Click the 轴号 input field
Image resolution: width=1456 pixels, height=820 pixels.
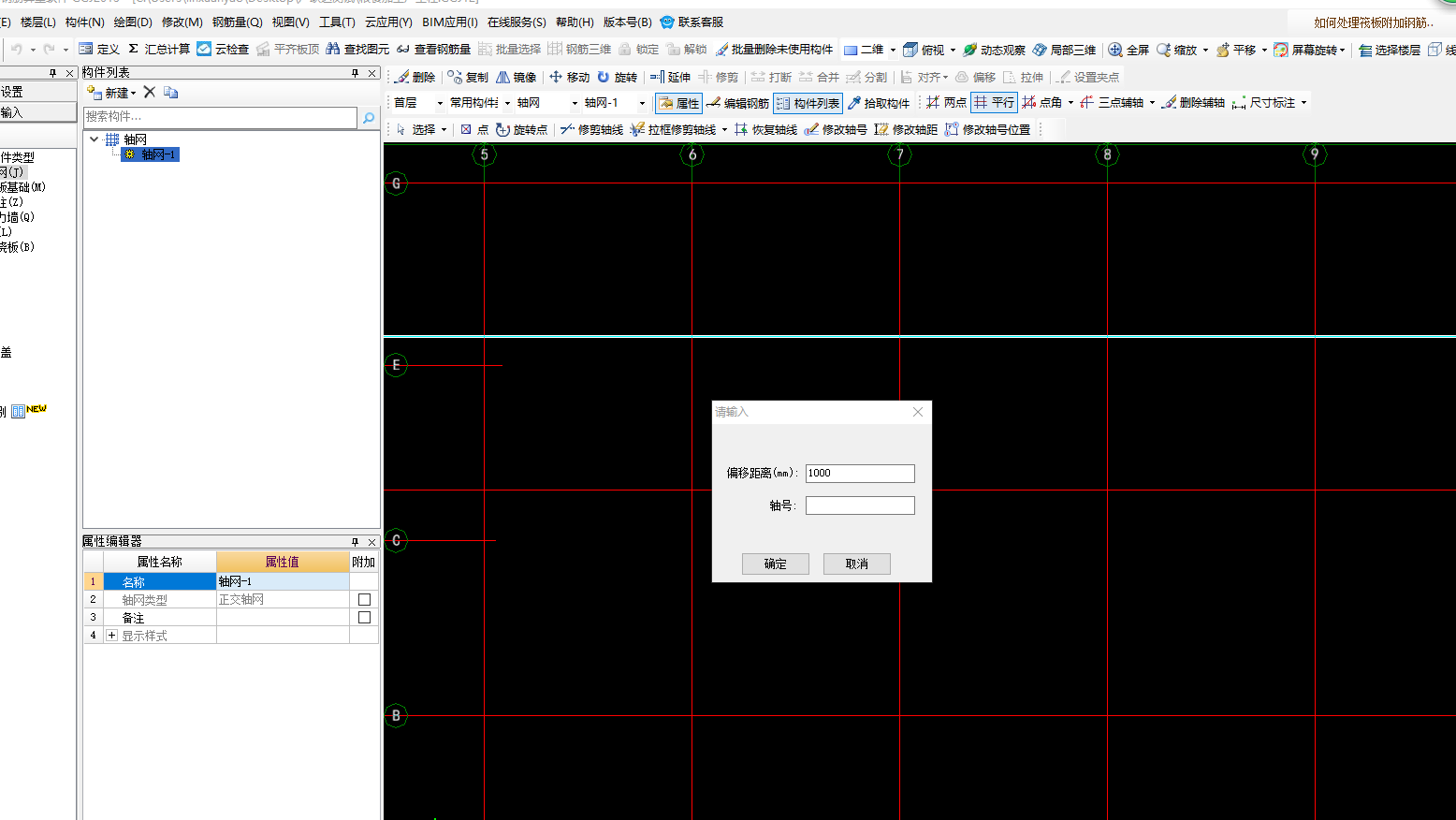point(860,505)
